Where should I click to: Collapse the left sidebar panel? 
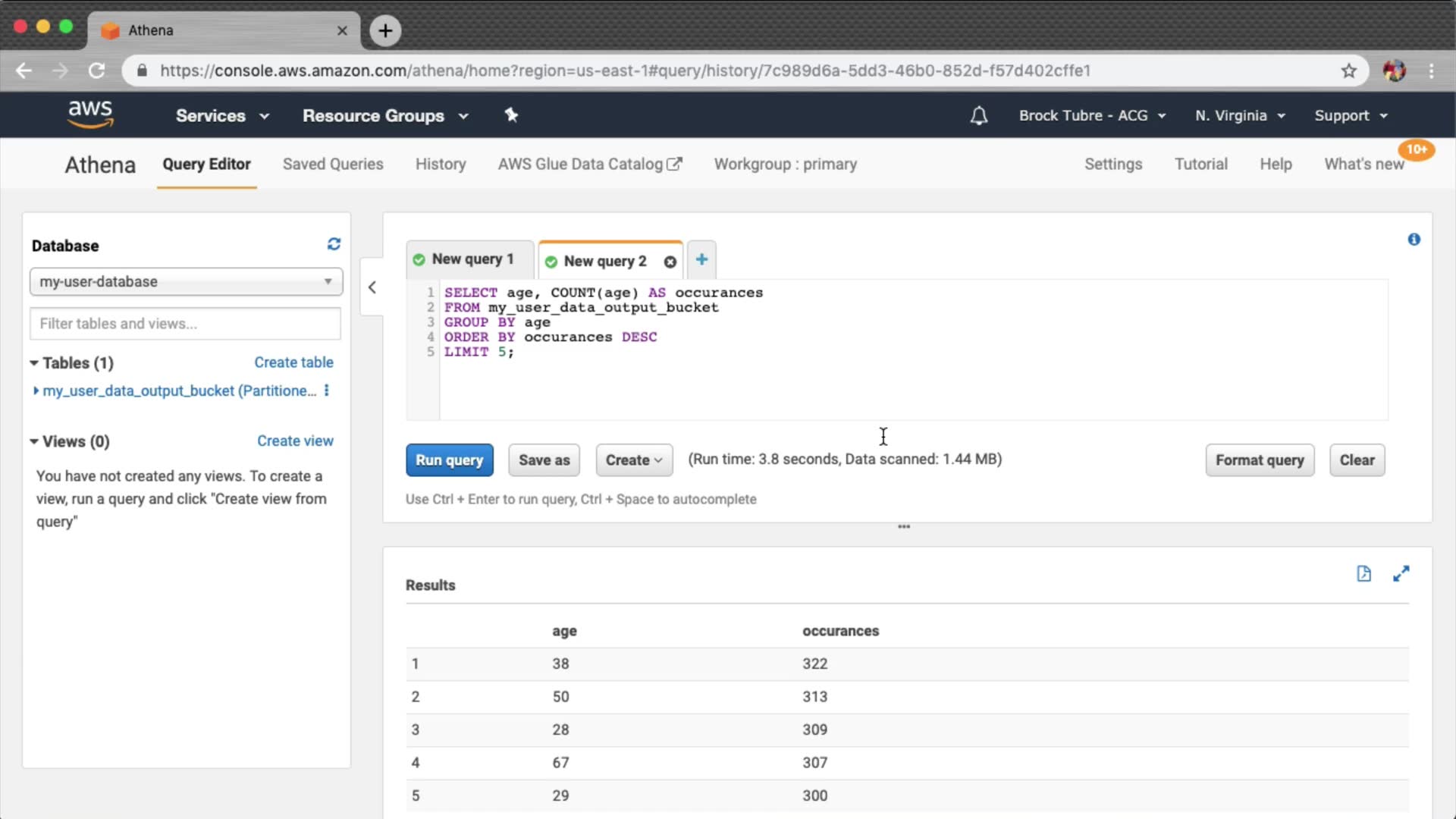(372, 287)
